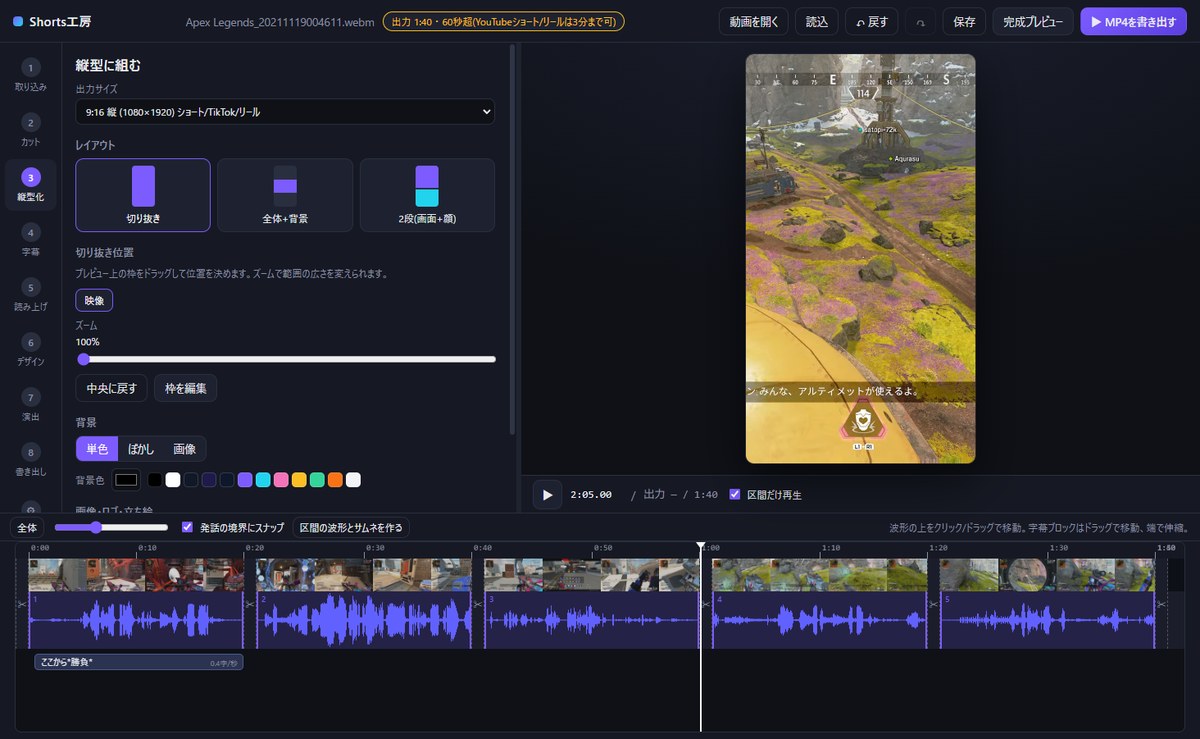Pick the pink background swatch
Screen dimensions: 1200x739
click(x=281, y=480)
